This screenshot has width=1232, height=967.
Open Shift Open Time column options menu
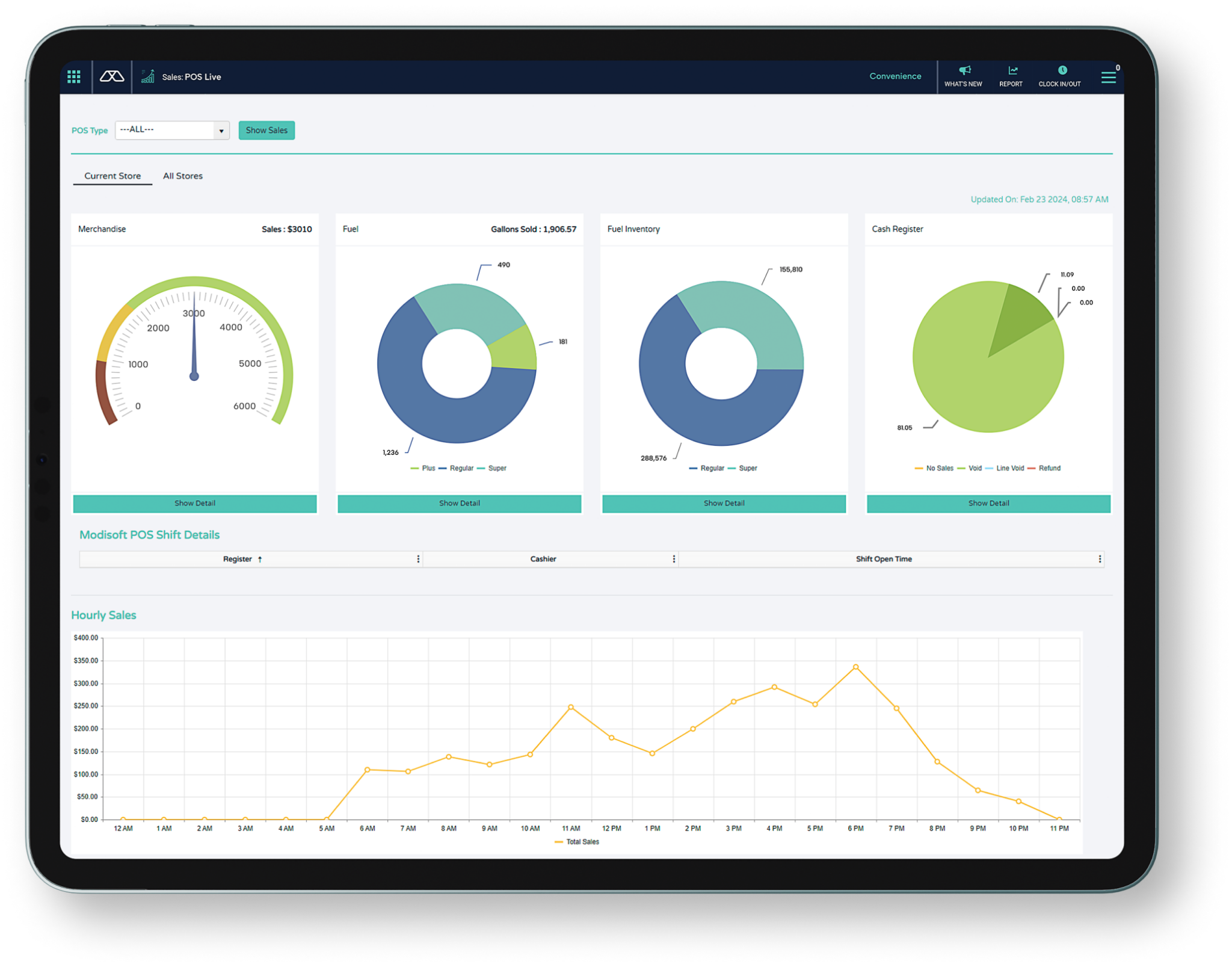coord(1100,559)
